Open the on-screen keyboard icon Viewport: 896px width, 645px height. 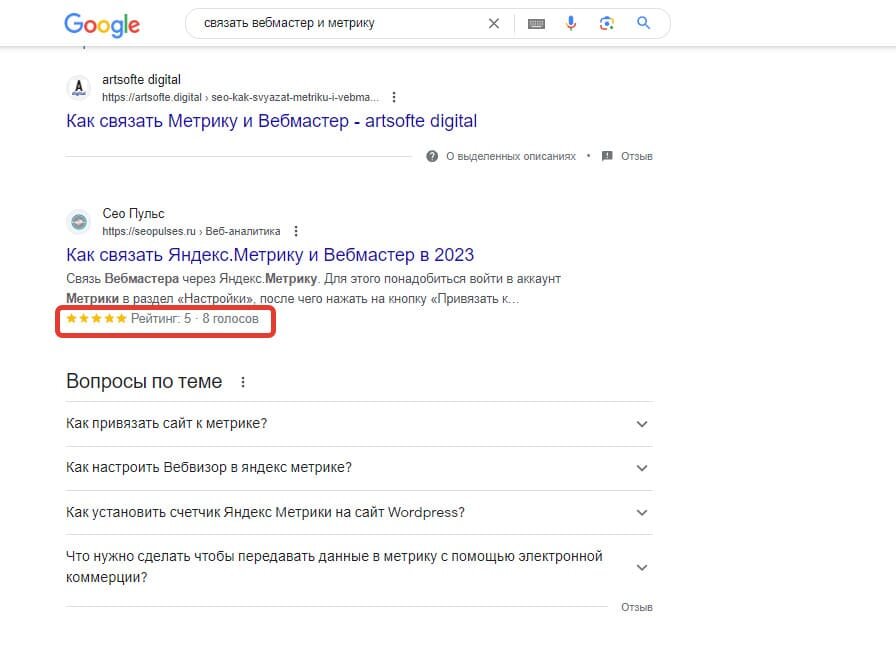[x=536, y=23]
